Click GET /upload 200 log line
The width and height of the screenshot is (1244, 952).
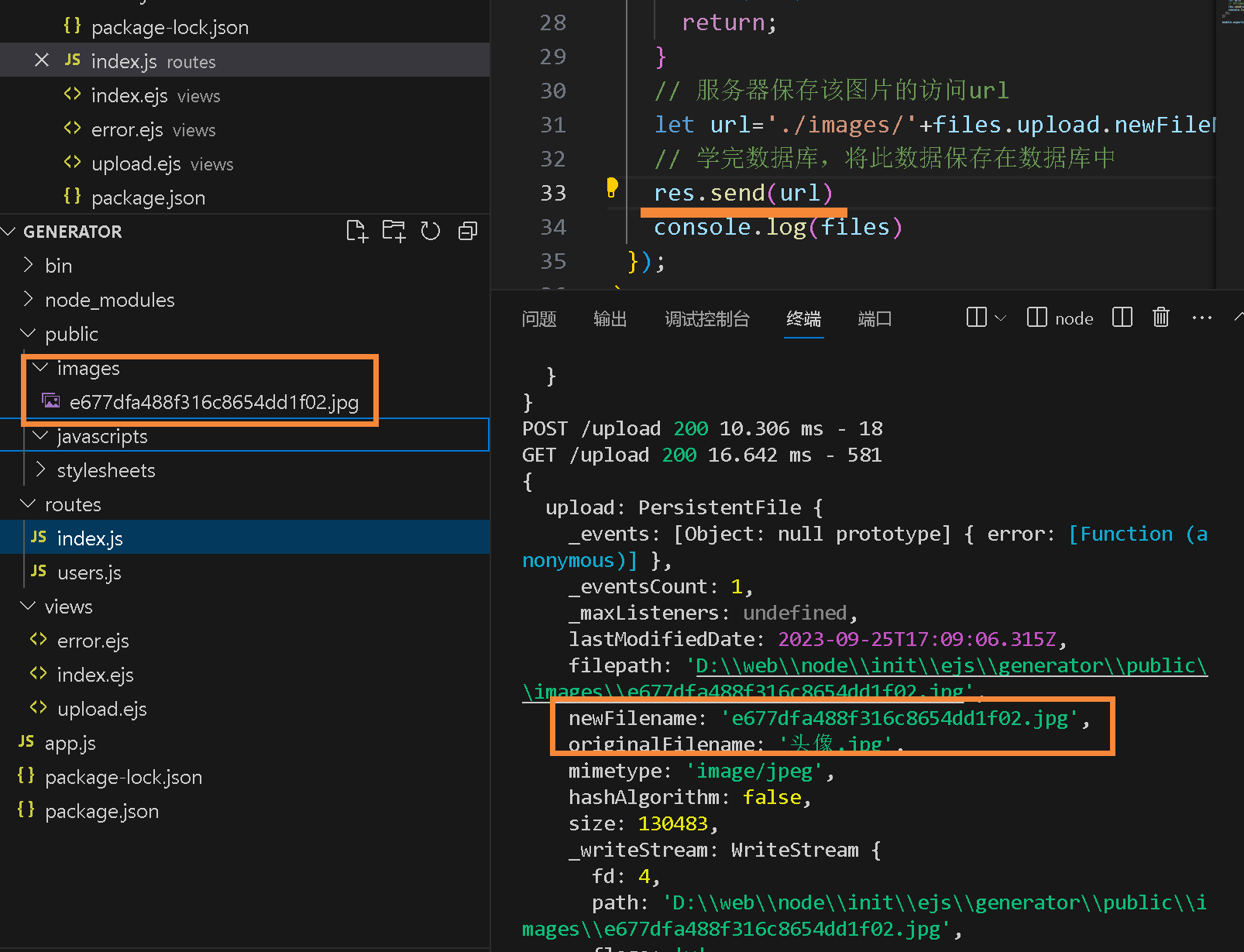tap(702, 455)
